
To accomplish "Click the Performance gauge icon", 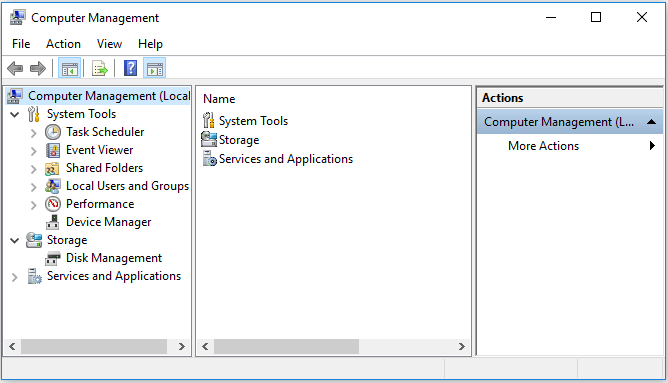I will [53, 204].
